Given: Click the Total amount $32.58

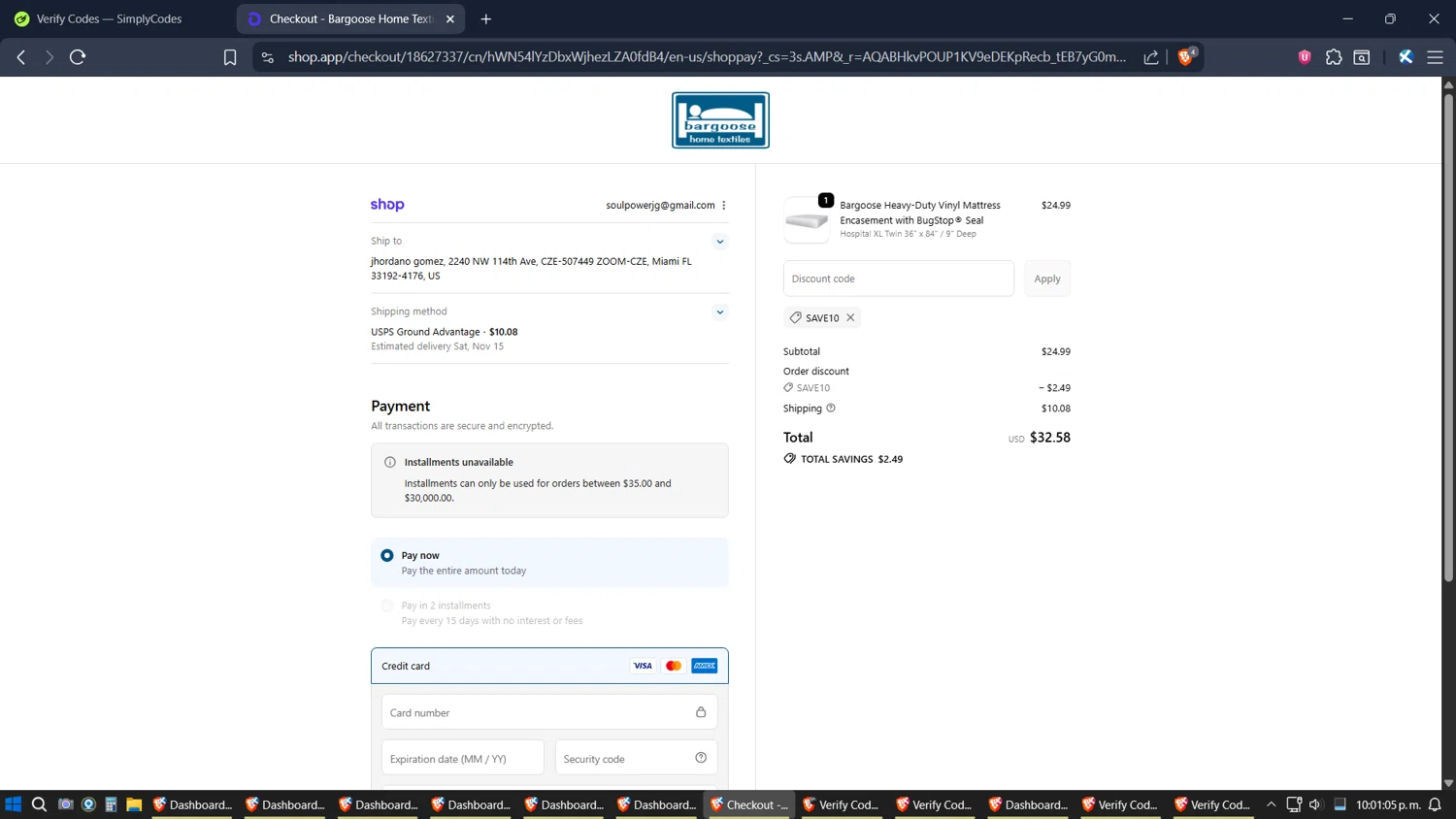Looking at the screenshot, I should click(1050, 438).
